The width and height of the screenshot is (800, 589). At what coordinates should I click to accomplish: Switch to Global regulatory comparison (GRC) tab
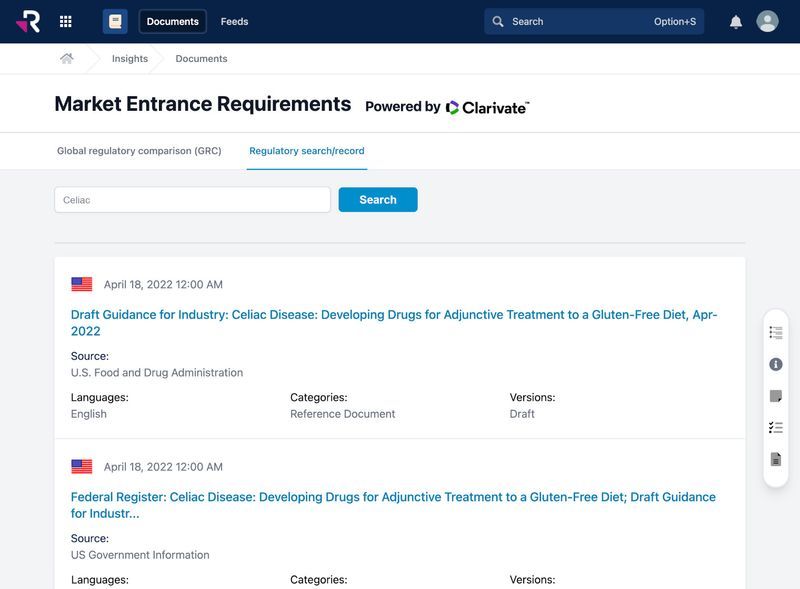click(x=138, y=151)
